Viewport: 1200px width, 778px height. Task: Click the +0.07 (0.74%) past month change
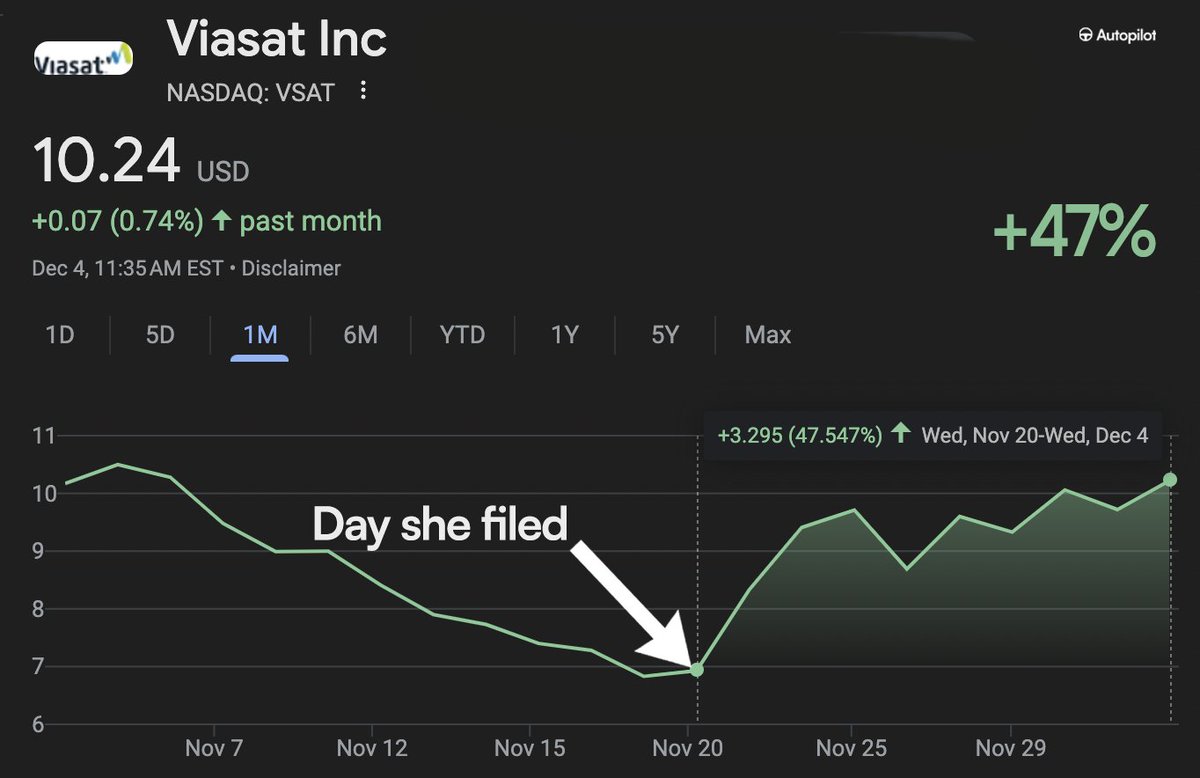click(207, 221)
